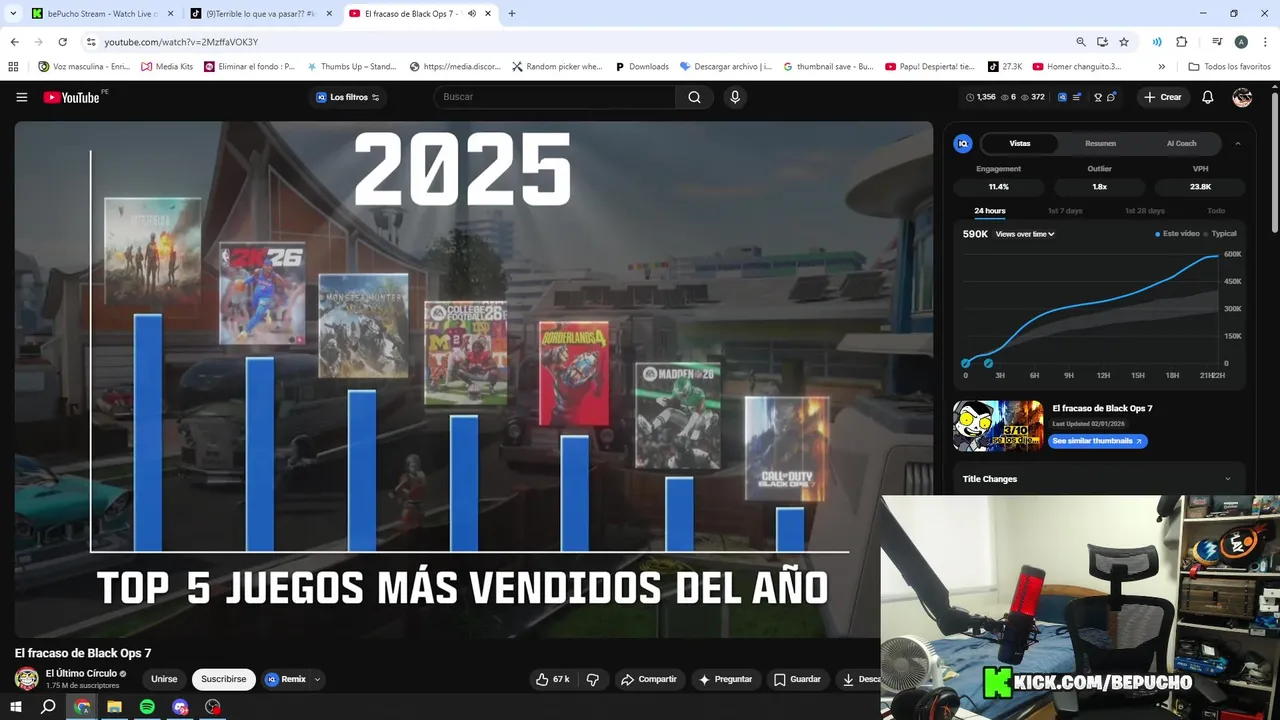Screen dimensions: 1280x720
Task: Go back with Chrome's back arrow
Action: pos(14,42)
